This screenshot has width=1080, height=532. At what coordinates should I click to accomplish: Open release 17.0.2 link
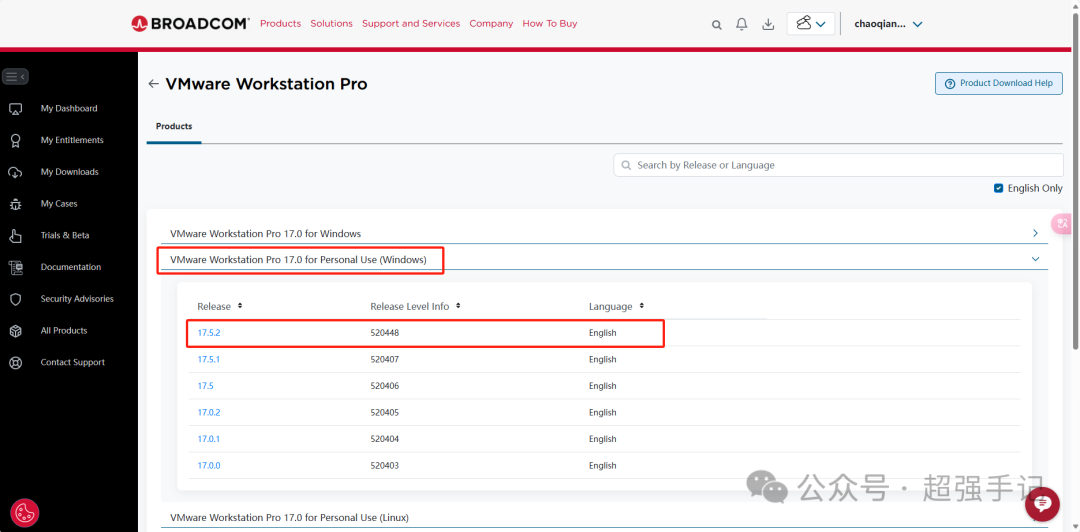209,413
